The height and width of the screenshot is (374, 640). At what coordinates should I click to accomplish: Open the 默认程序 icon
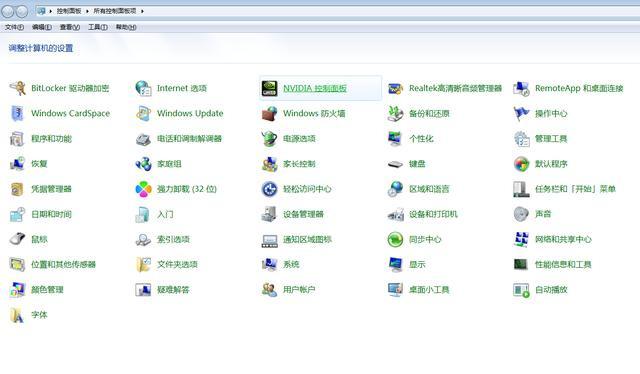pos(521,164)
